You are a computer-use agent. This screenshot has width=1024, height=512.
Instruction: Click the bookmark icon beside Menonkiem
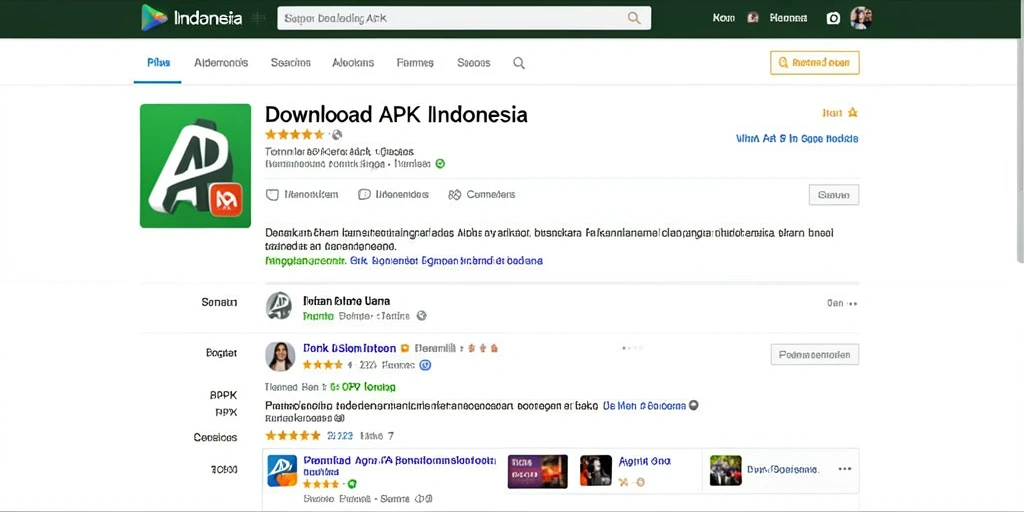click(272, 194)
